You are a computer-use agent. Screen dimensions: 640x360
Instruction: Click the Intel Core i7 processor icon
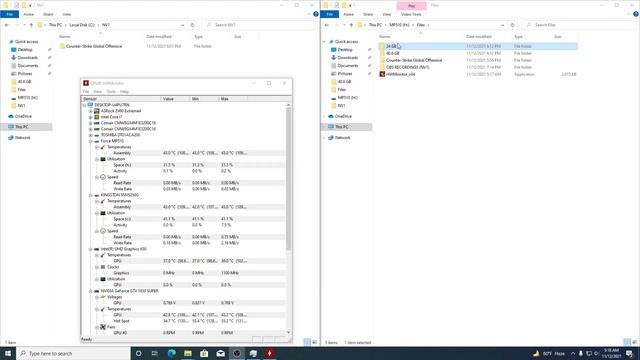97,117
